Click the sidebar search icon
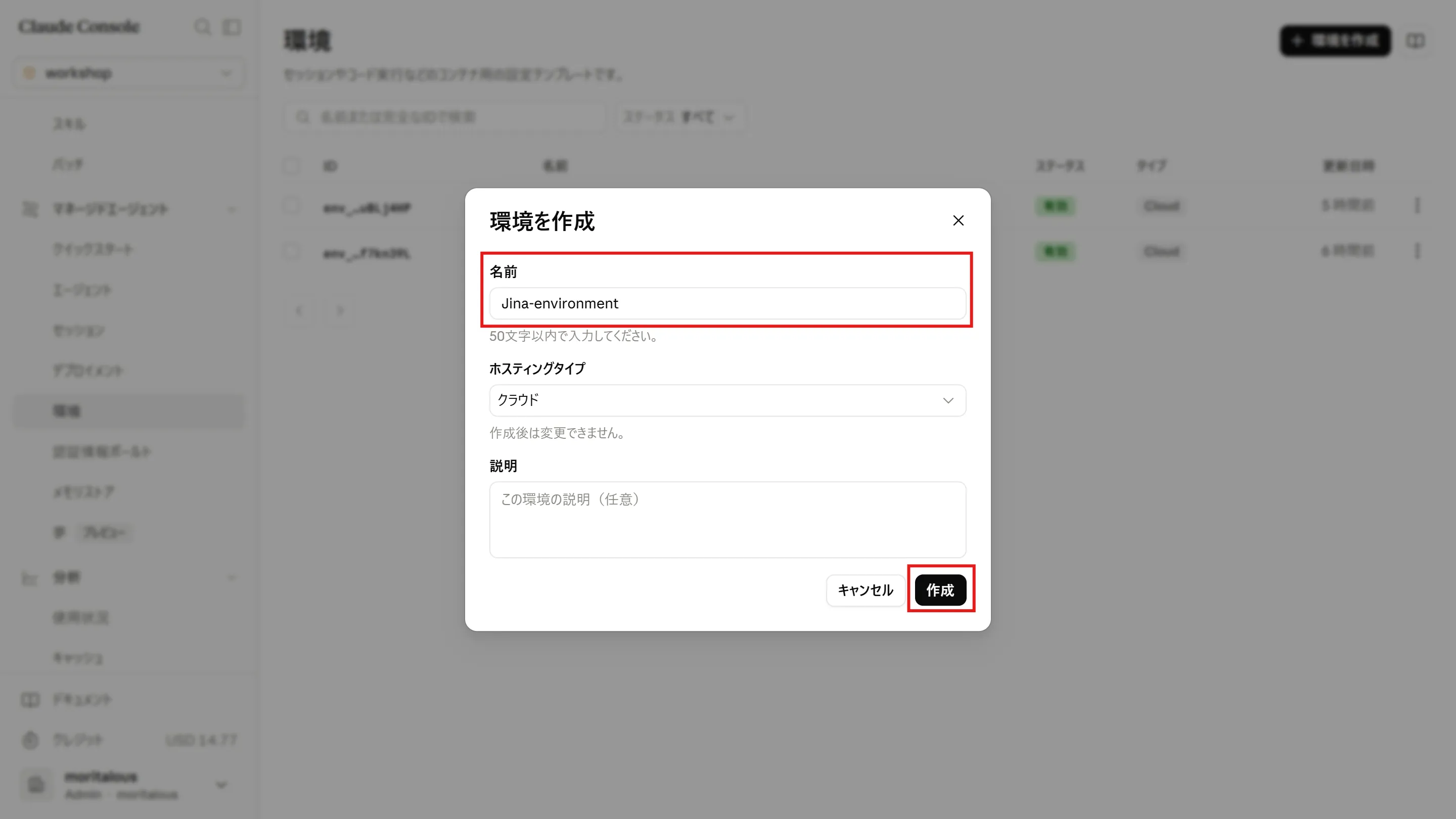Viewport: 1456px width, 819px height. 202,27
